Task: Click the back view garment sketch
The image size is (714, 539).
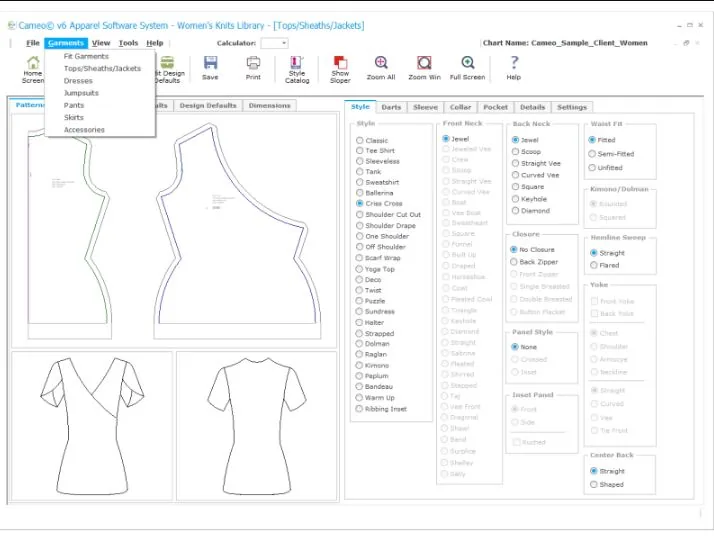Action: pyautogui.click(x=257, y=426)
